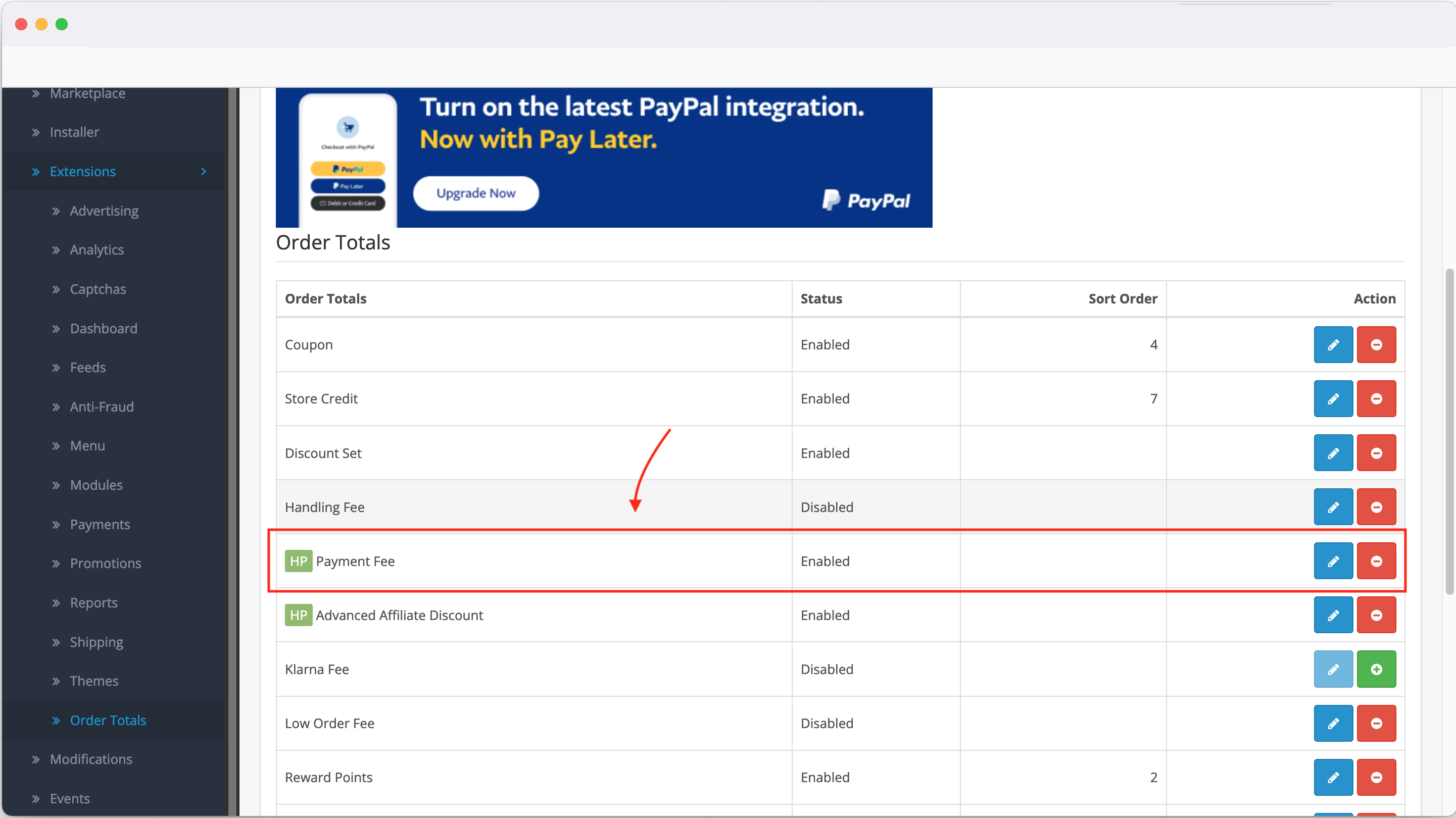This screenshot has height=818, width=1456.
Task: Open the Order Totals sidebar entry
Action: pyautogui.click(x=108, y=720)
